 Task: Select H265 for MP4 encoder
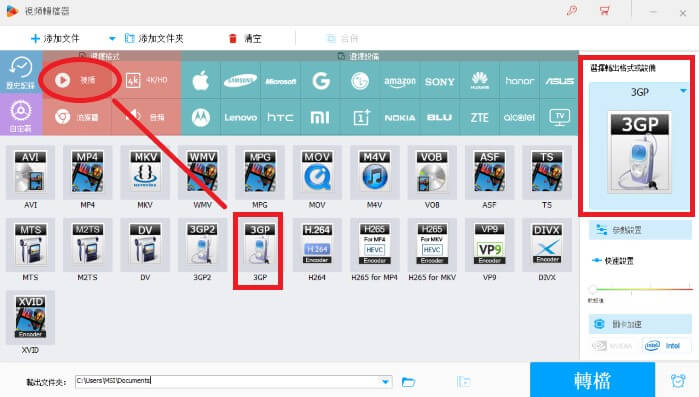tap(374, 245)
